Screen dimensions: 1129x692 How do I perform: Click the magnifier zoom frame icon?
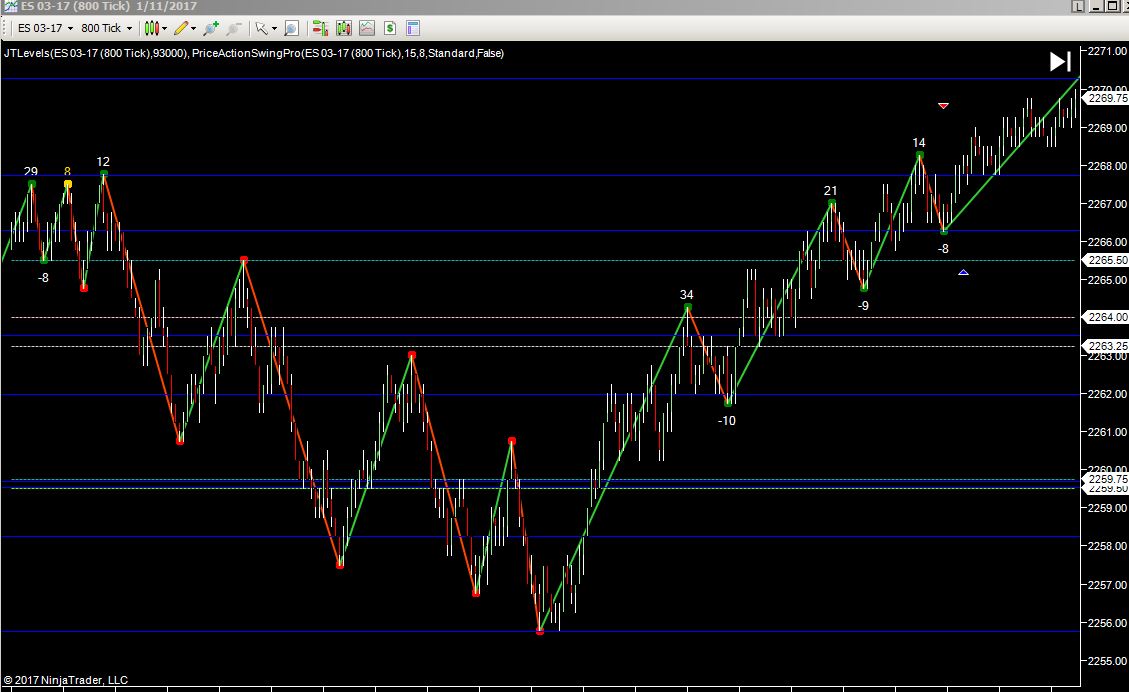click(x=291, y=28)
